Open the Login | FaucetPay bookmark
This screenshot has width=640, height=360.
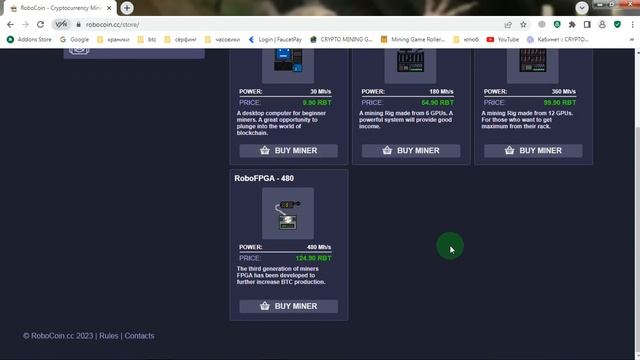coord(276,40)
